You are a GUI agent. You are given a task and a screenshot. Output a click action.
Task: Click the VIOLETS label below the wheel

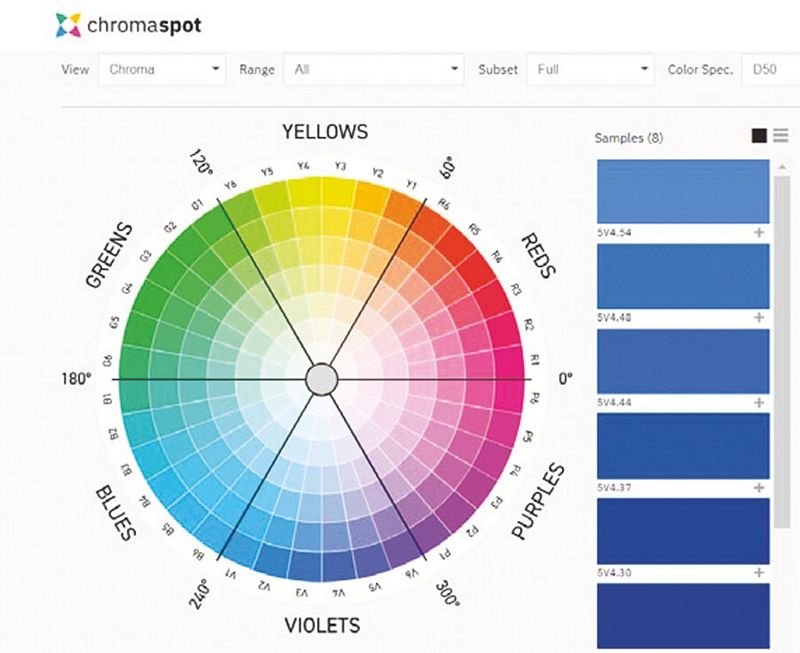click(x=321, y=626)
